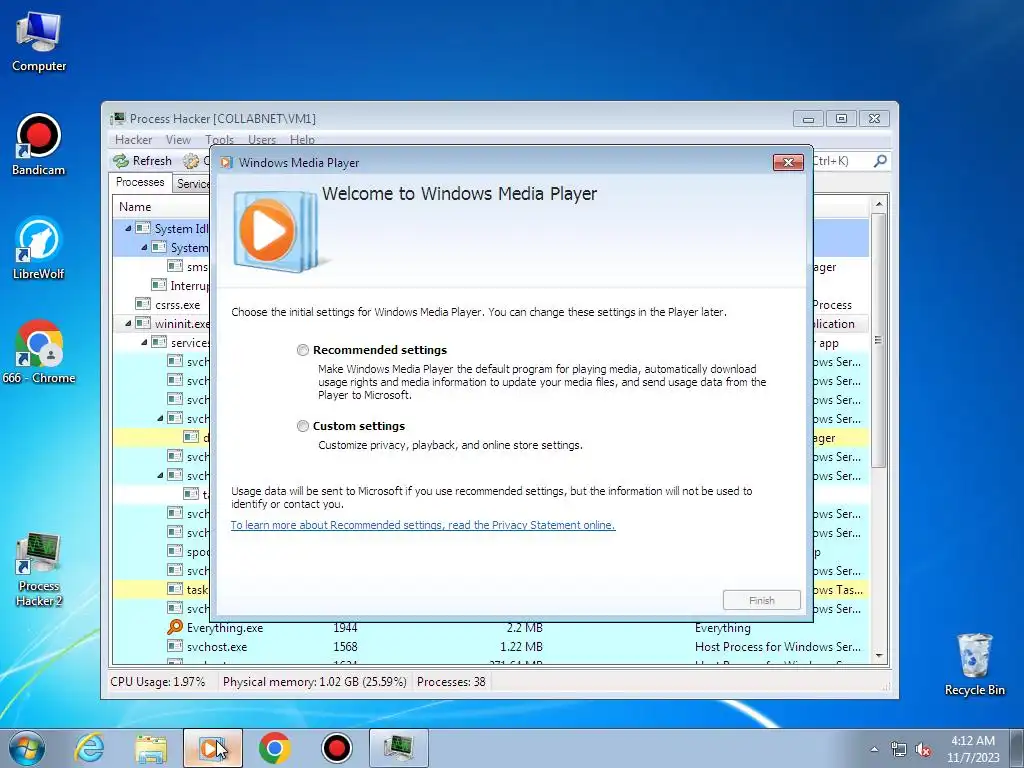Show hidden tray icons arrow
1024x768 pixels.
pos(874,750)
